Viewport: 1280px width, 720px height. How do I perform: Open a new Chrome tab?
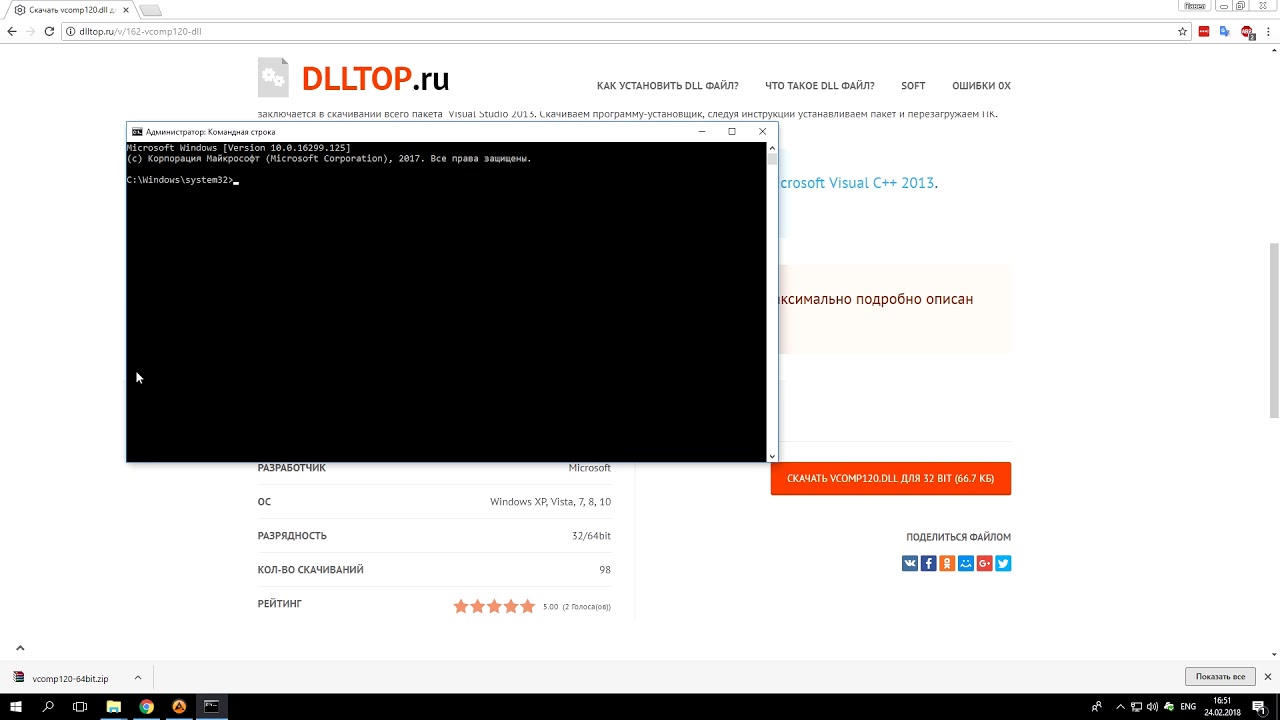(x=149, y=10)
